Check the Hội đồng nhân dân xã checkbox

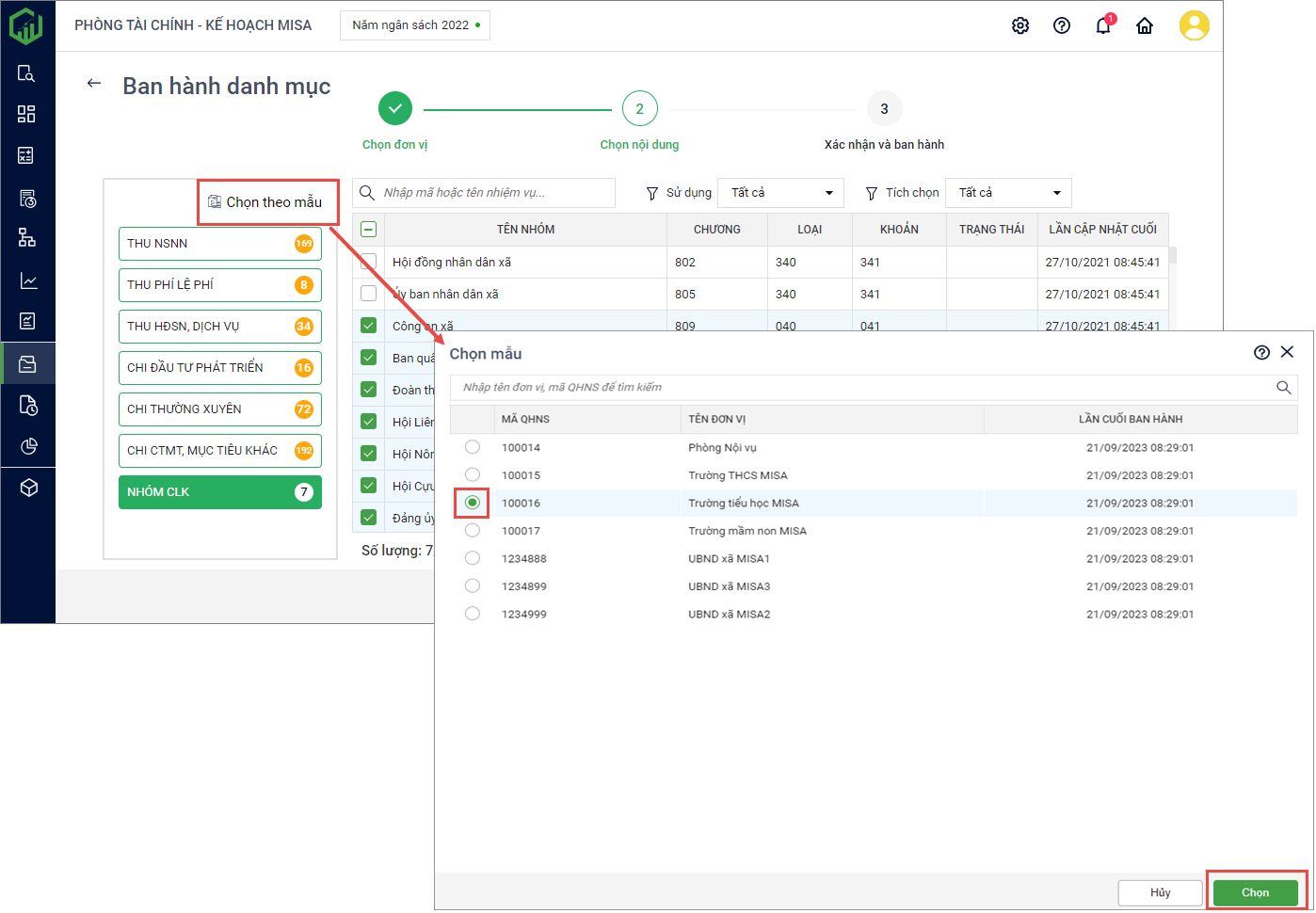pos(368,262)
